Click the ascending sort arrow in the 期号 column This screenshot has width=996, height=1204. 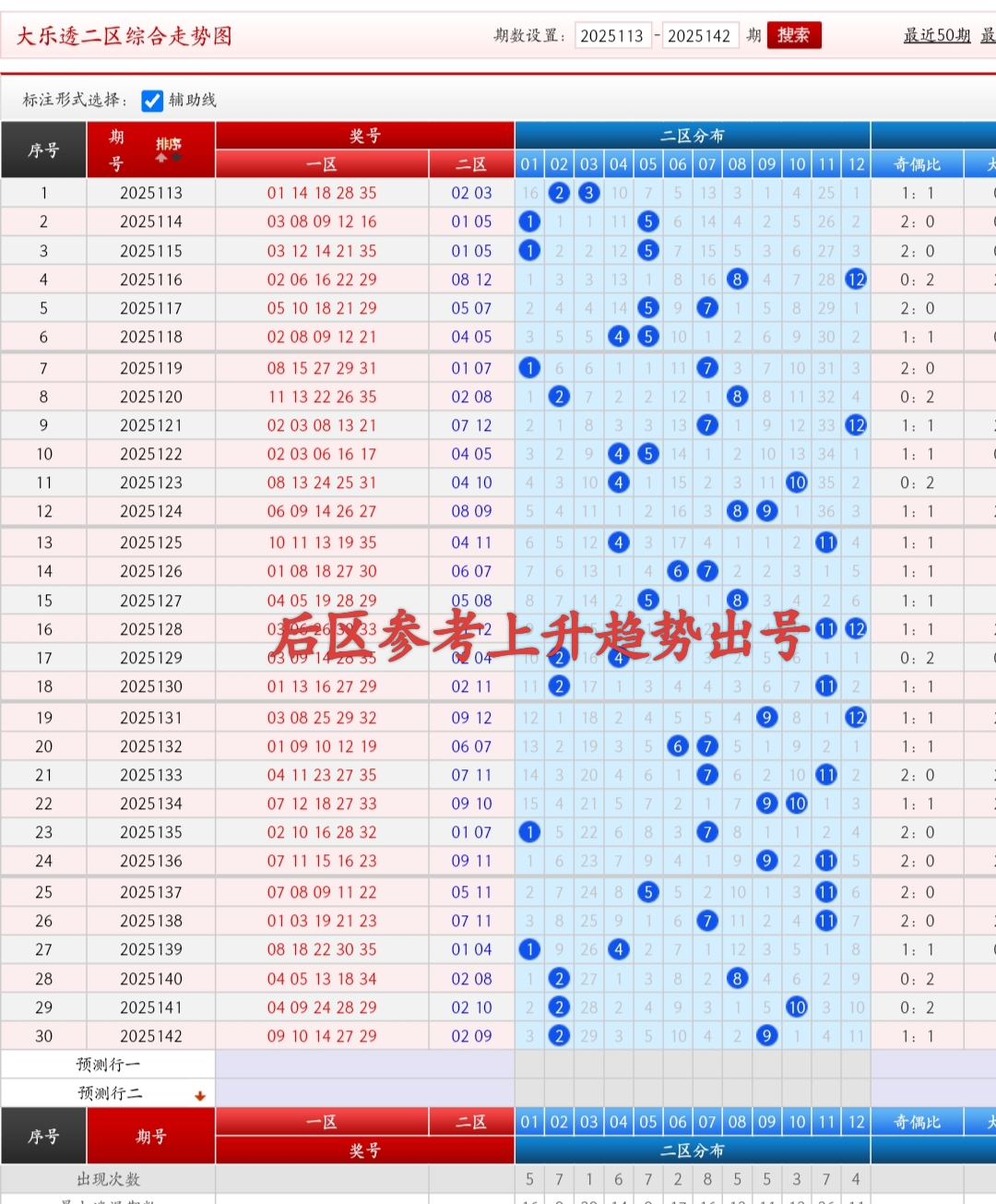pyautogui.click(x=160, y=158)
